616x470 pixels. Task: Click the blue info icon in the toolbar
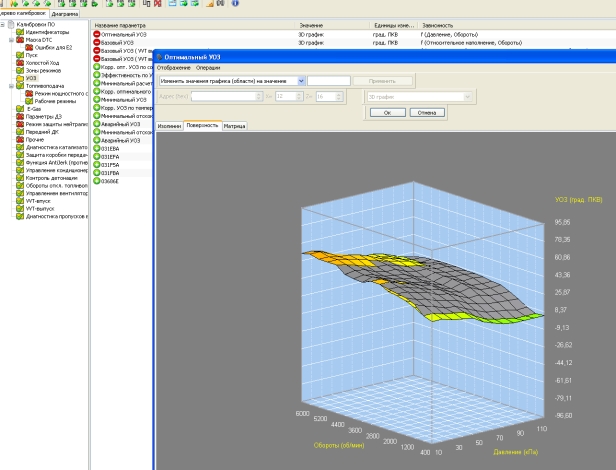coord(235,4)
